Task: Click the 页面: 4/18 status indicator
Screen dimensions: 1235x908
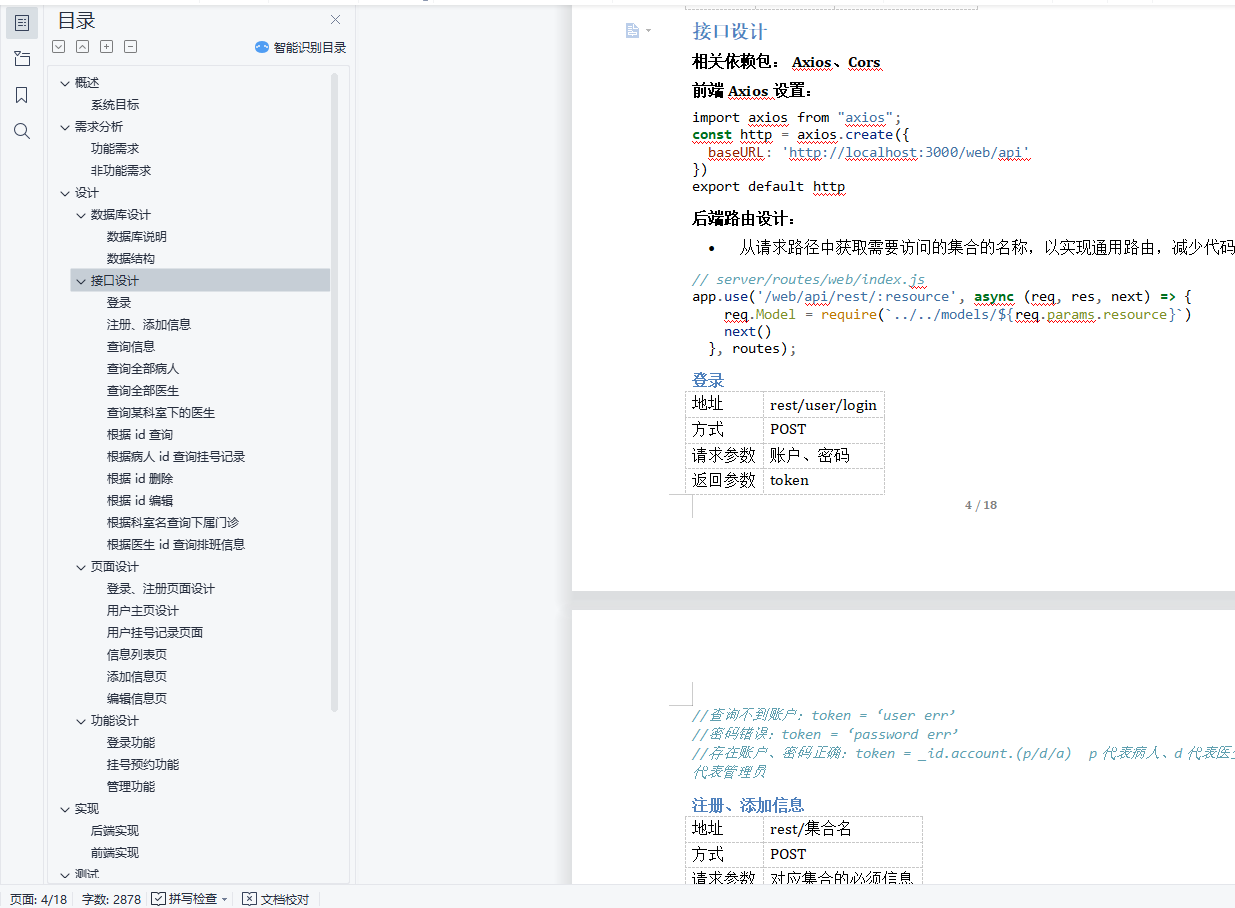Action: pyautogui.click(x=39, y=899)
